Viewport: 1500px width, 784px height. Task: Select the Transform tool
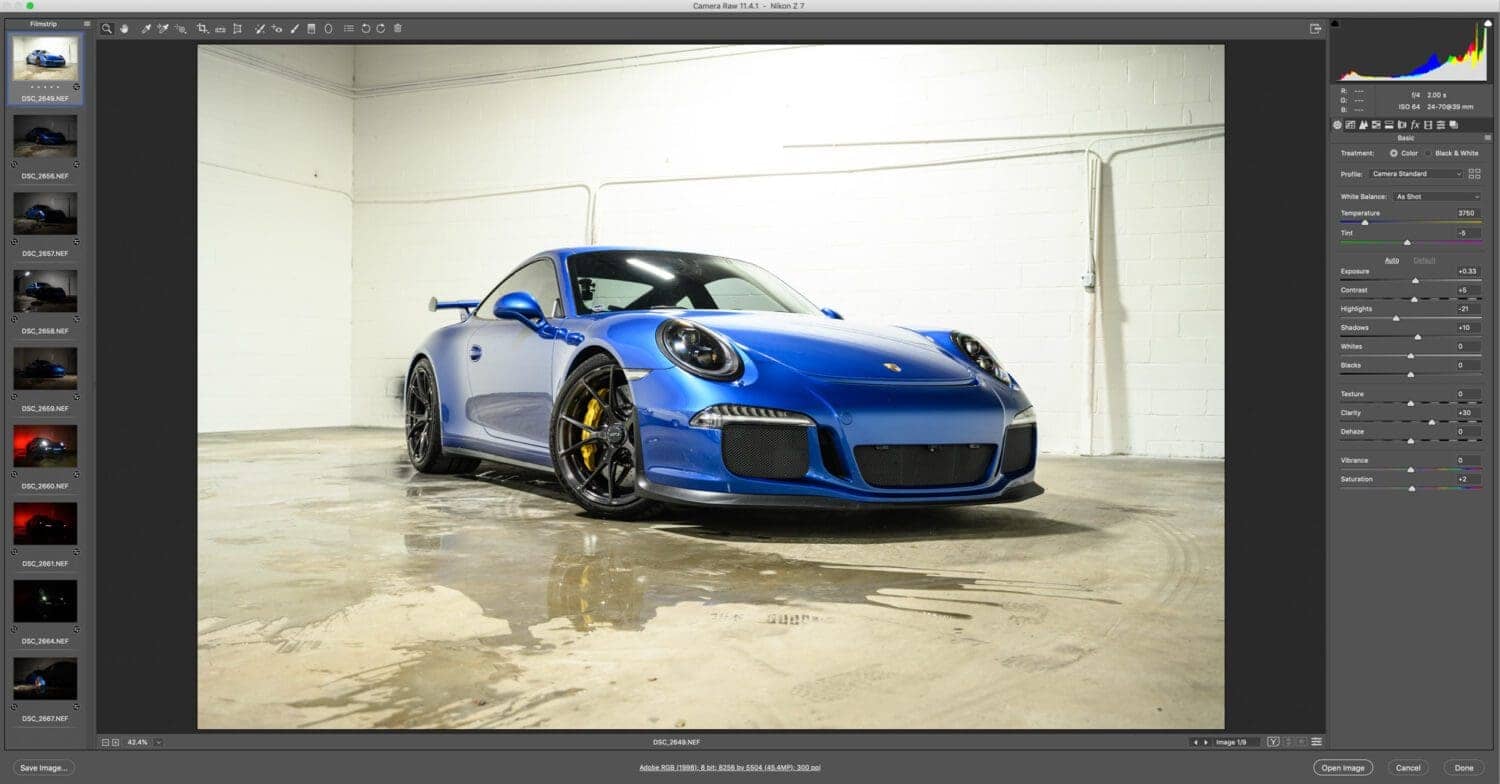point(237,29)
